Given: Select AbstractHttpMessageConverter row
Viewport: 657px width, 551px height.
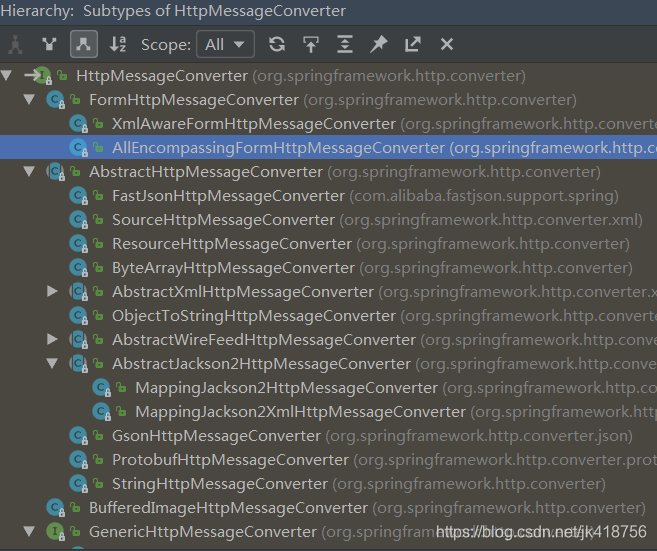Looking at the screenshot, I should [328, 172].
